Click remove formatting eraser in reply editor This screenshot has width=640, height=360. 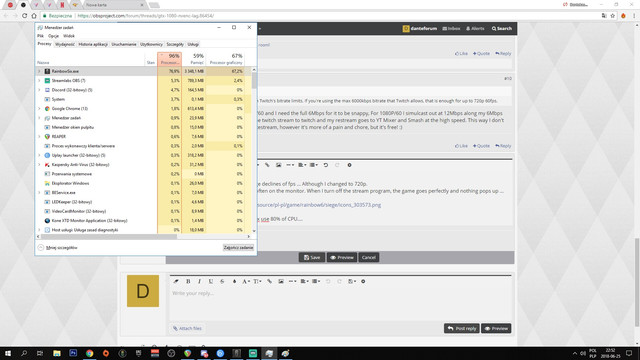(x=176, y=281)
